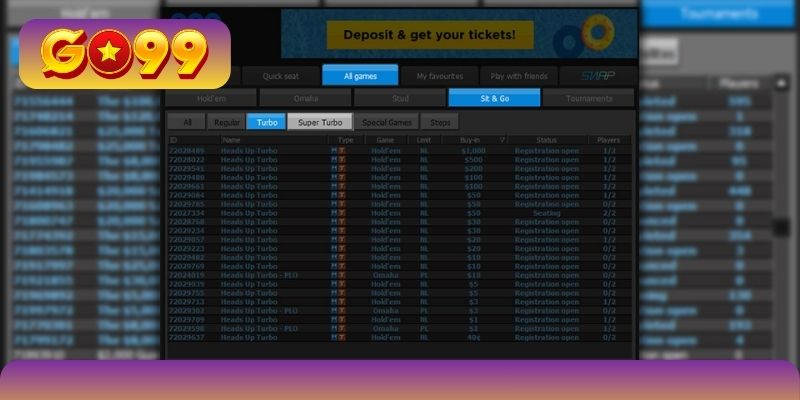Switch to the Sit & Go tab

point(494,98)
